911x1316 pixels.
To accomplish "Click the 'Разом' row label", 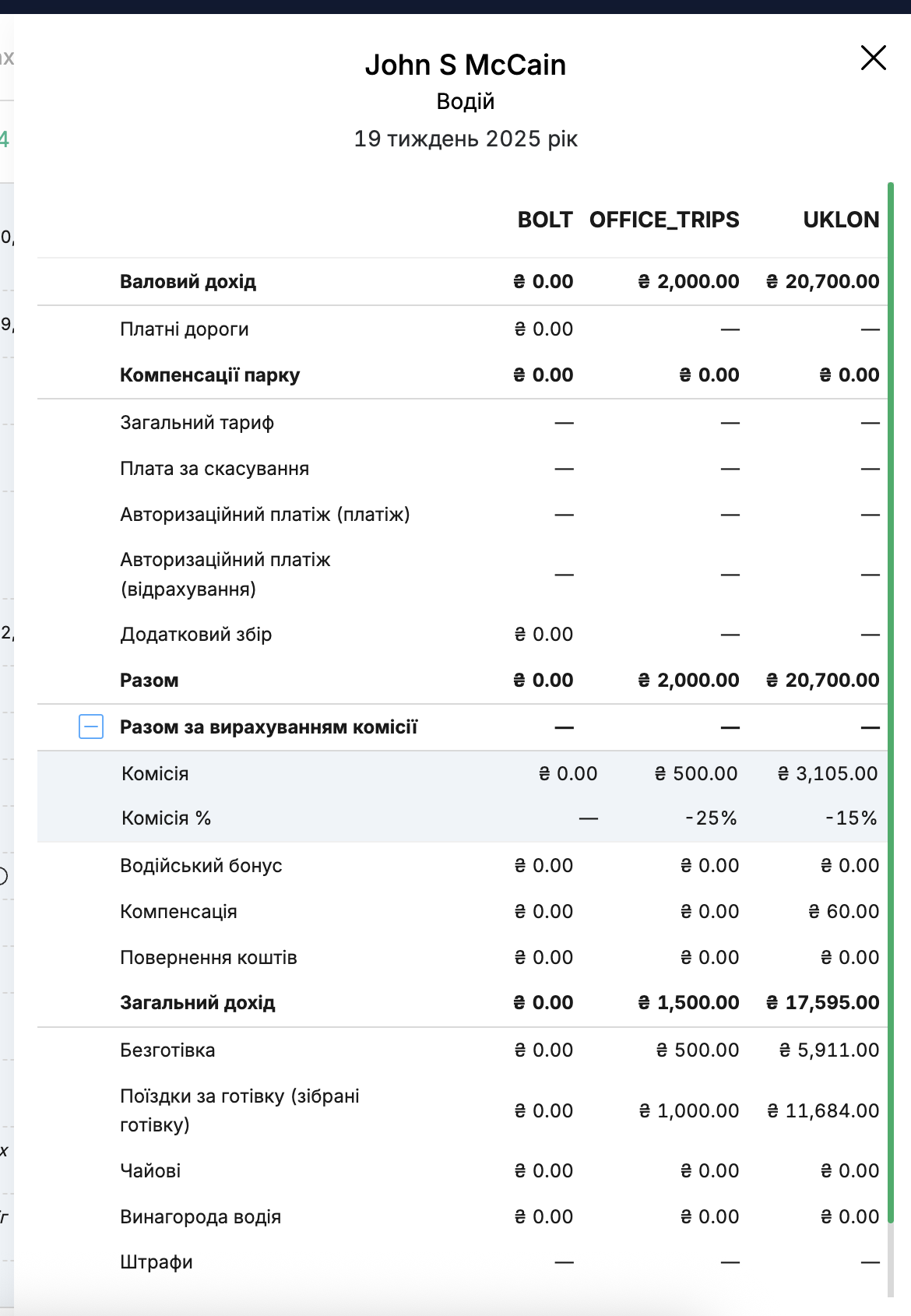I will point(149,680).
